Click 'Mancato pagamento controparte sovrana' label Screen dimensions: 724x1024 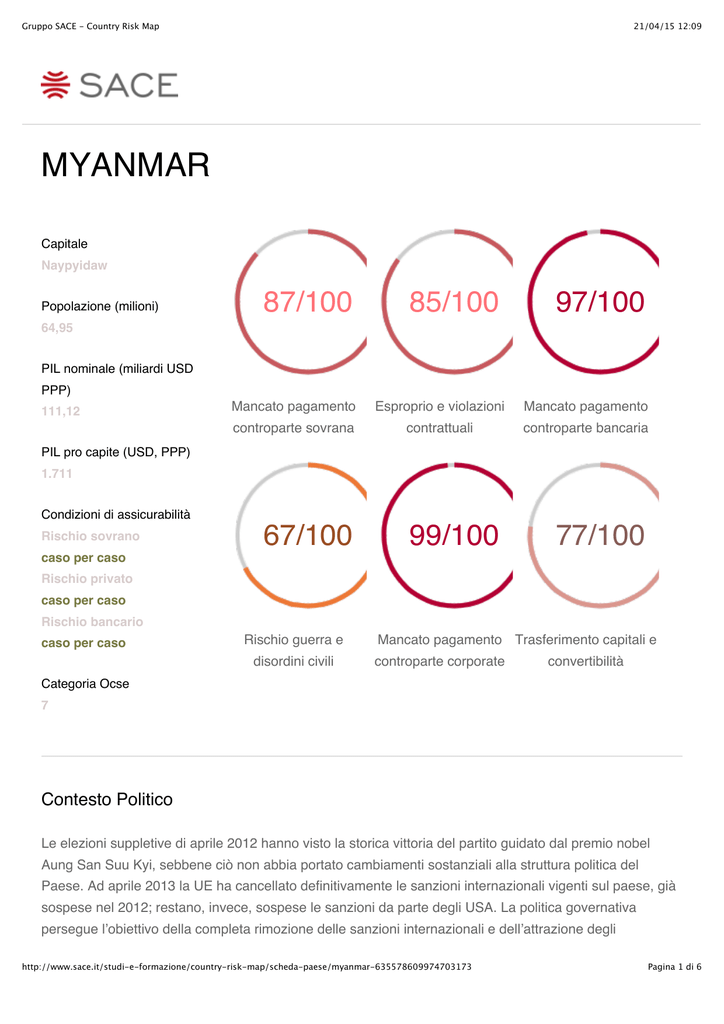[294, 417]
